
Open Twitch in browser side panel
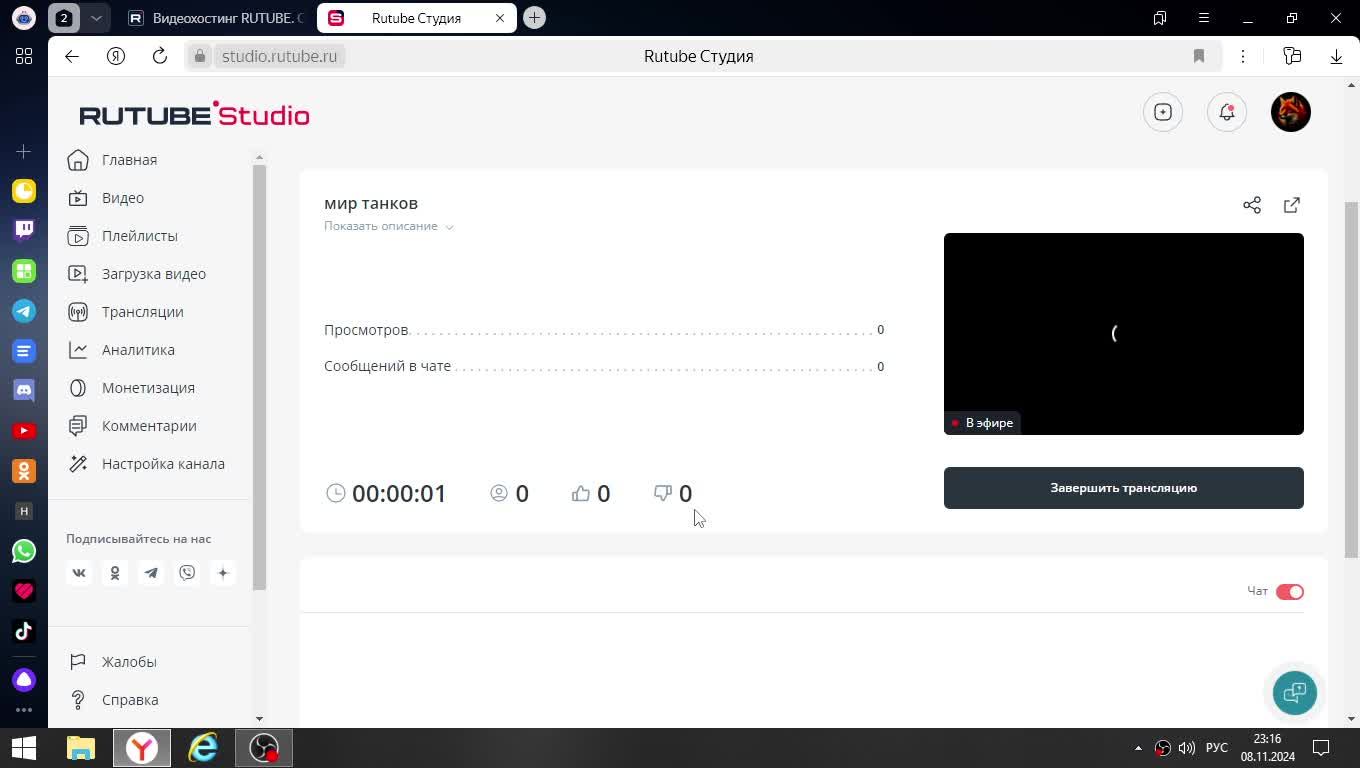coord(24,231)
